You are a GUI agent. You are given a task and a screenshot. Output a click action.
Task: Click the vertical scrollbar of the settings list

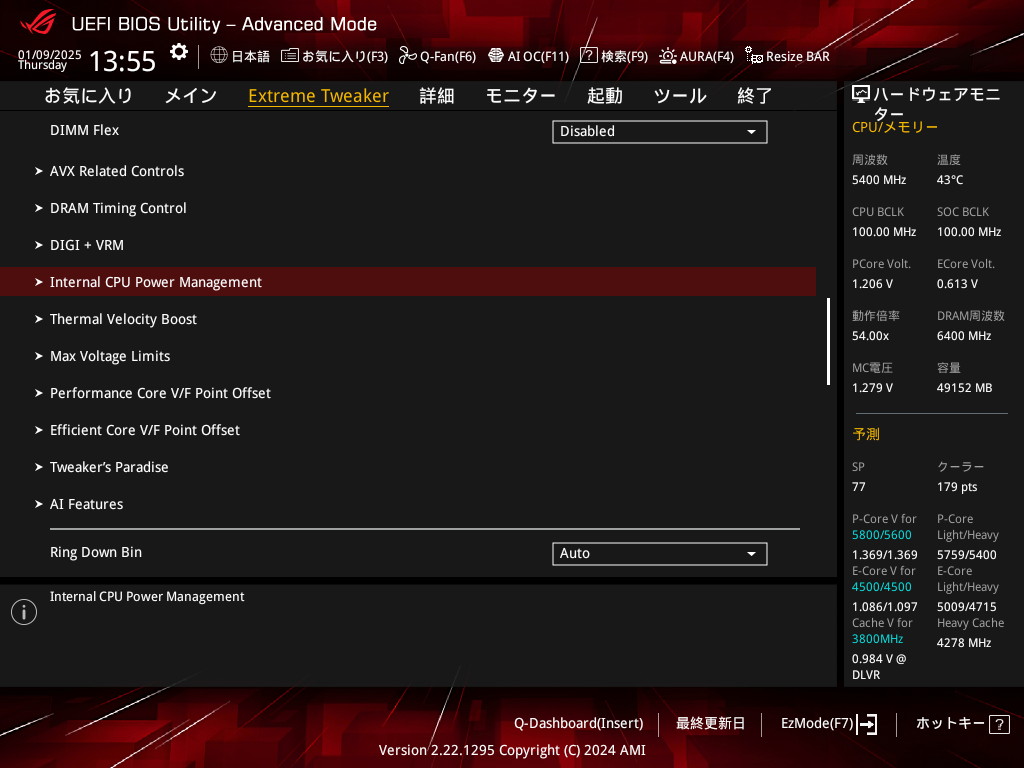[x=828, y=341]
